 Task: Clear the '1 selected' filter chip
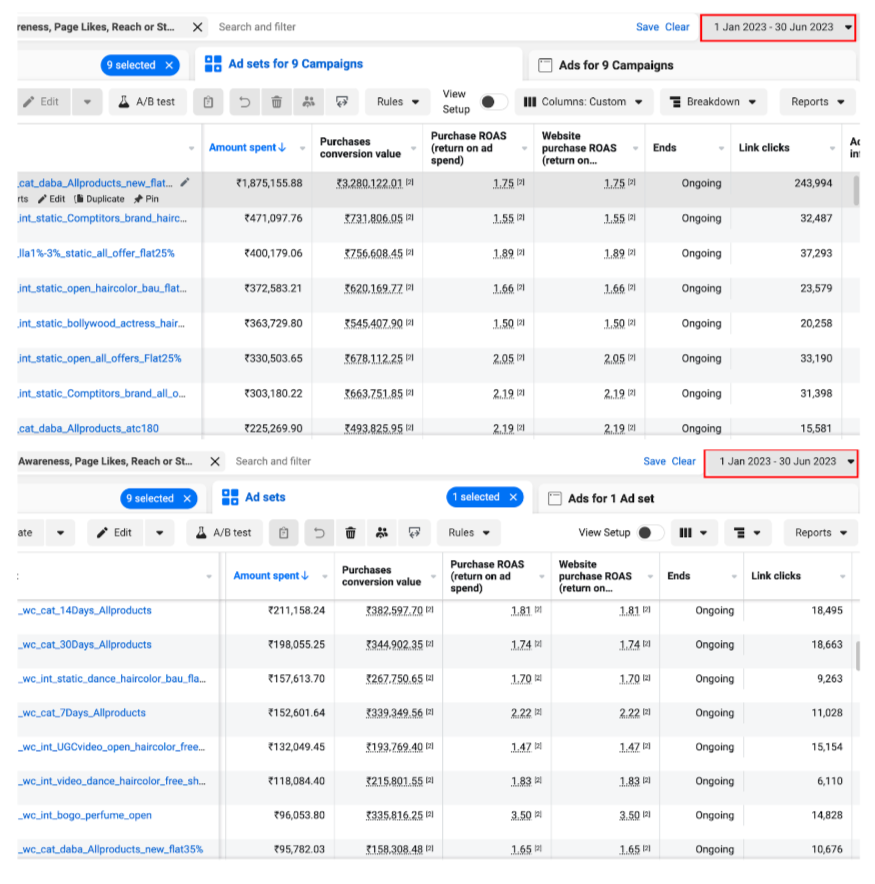(513, 497)
